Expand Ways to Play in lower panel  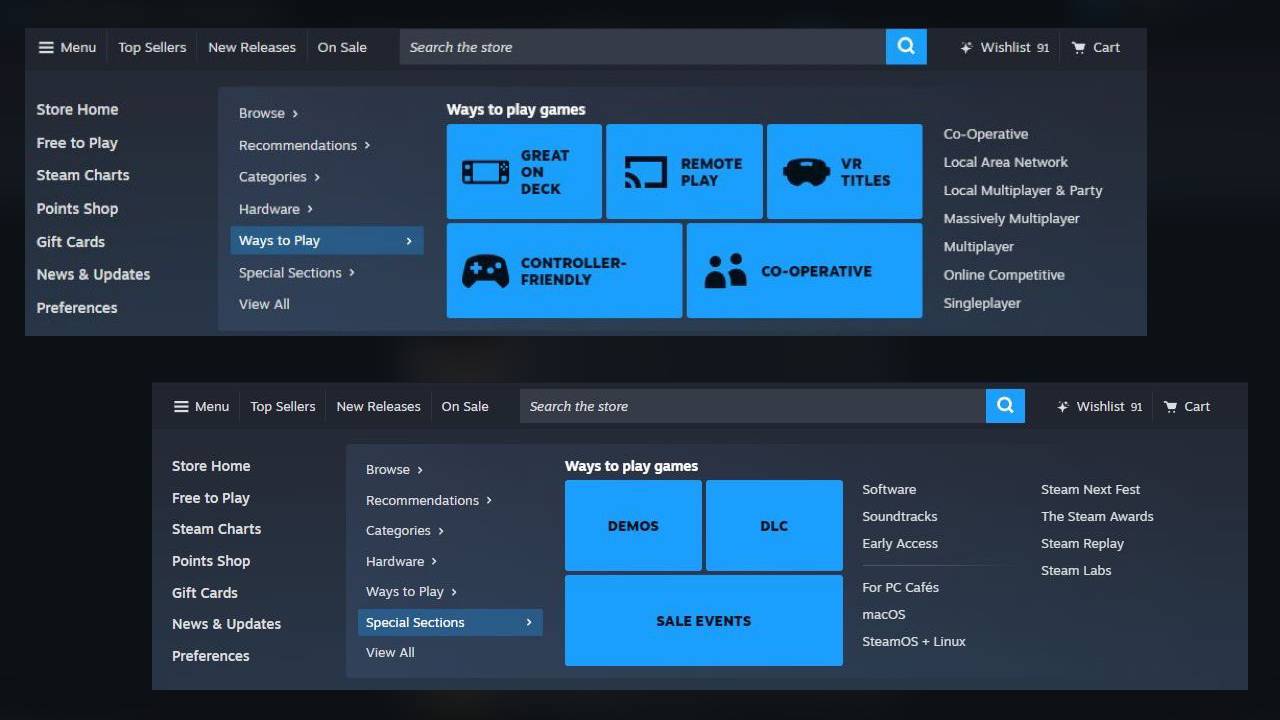(411, 591)
